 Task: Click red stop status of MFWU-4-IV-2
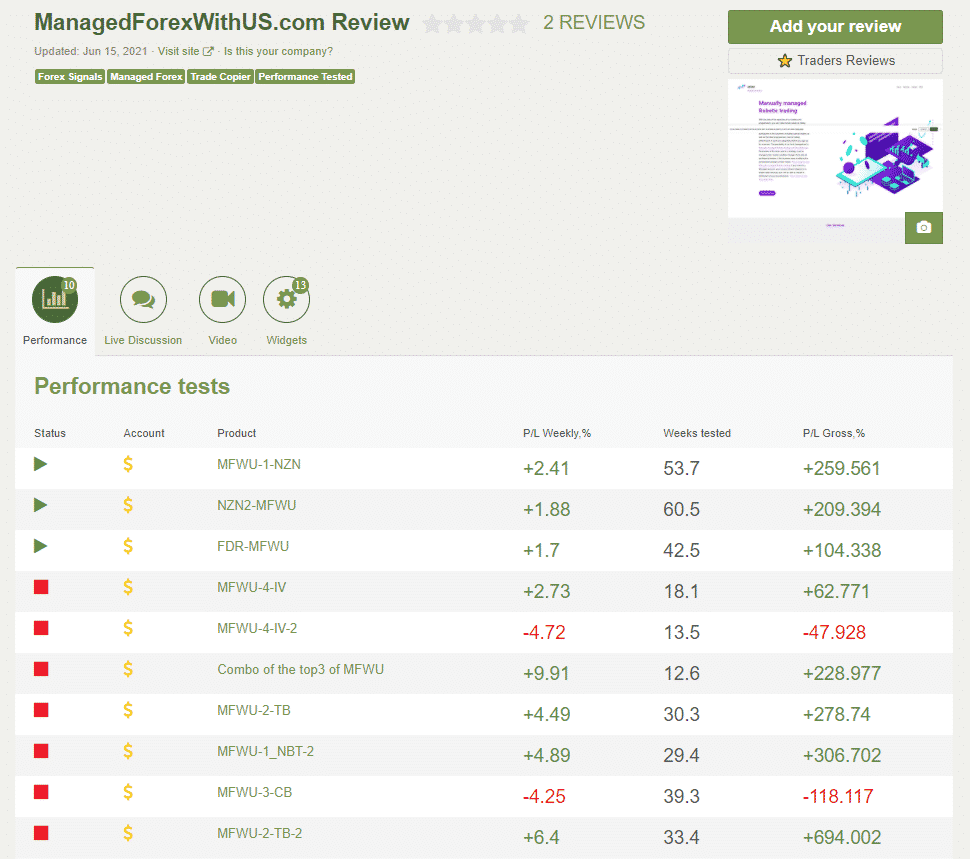tap(41, 628)
